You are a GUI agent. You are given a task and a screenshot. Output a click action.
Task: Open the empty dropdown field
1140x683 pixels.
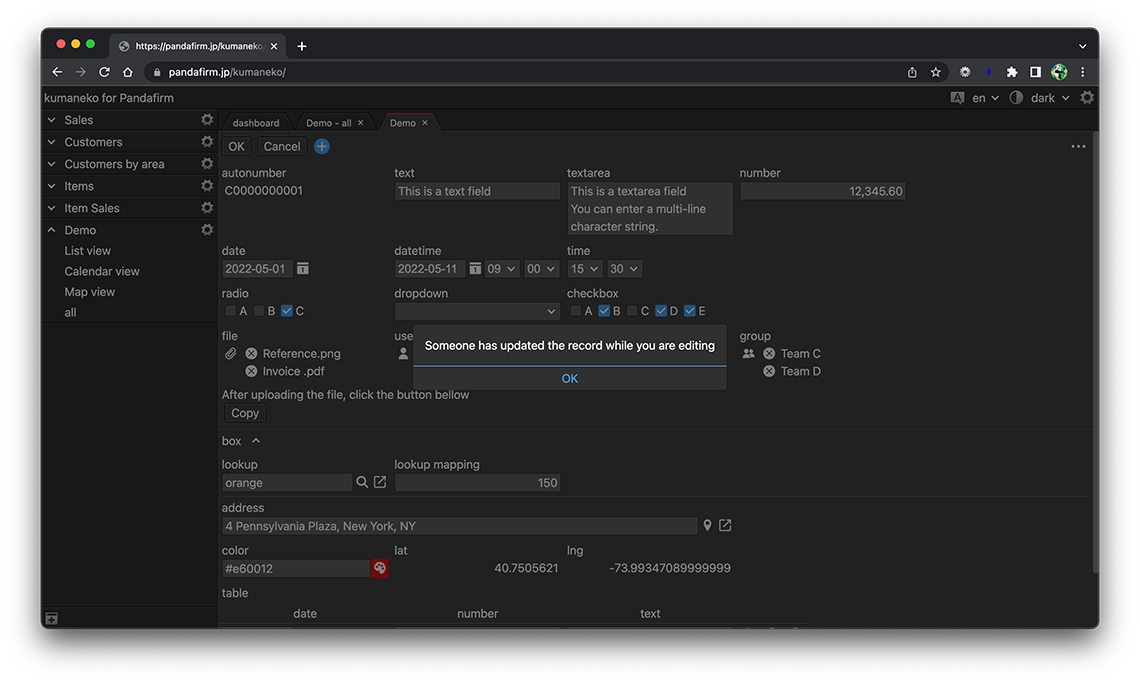coord(477,311)
